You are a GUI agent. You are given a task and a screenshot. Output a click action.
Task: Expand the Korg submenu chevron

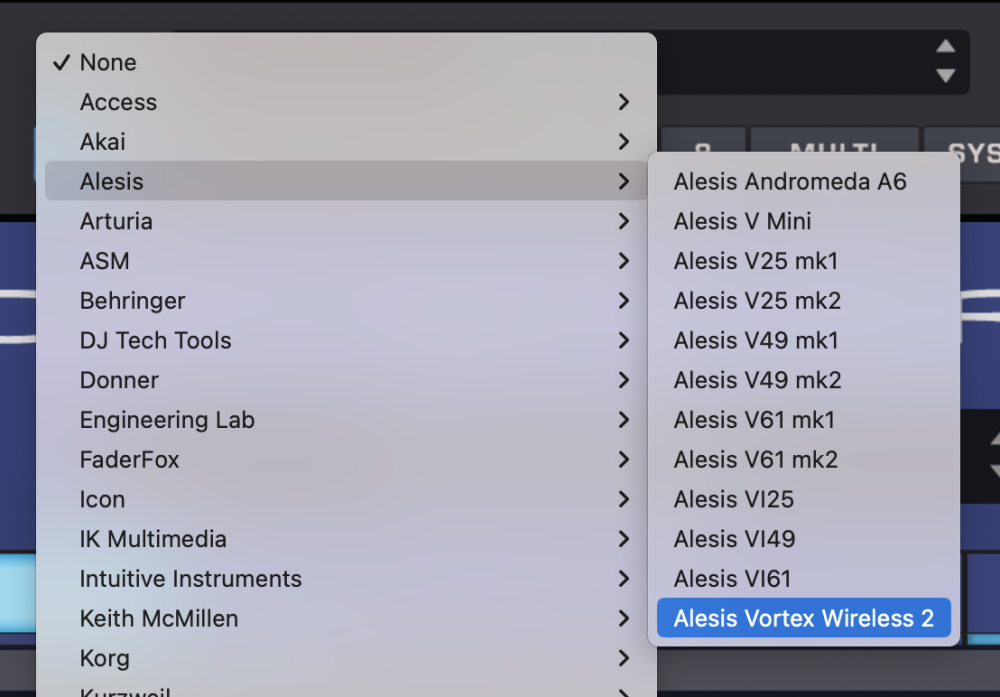624,658
